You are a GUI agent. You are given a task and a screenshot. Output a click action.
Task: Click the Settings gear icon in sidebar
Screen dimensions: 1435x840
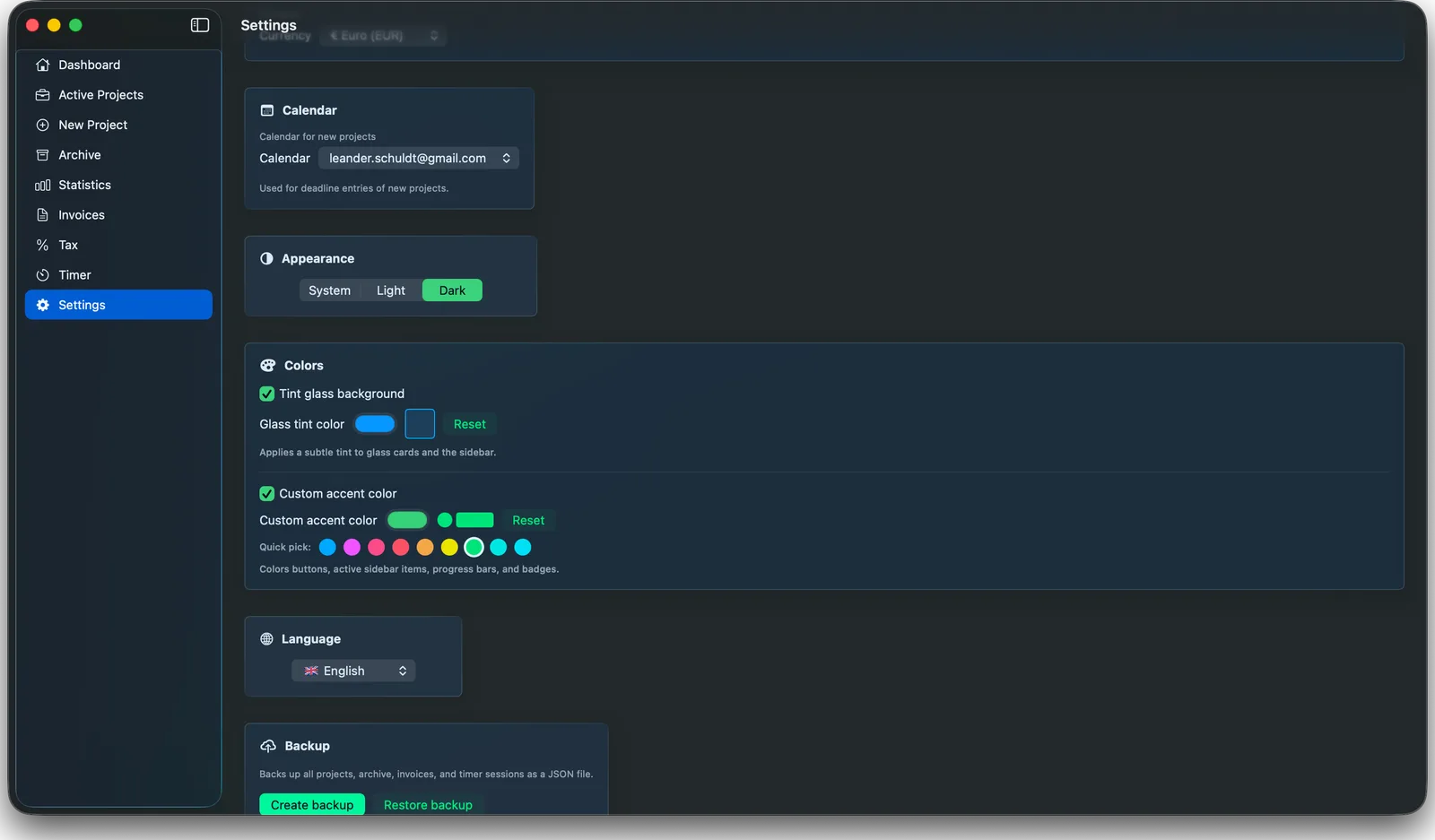42,305
